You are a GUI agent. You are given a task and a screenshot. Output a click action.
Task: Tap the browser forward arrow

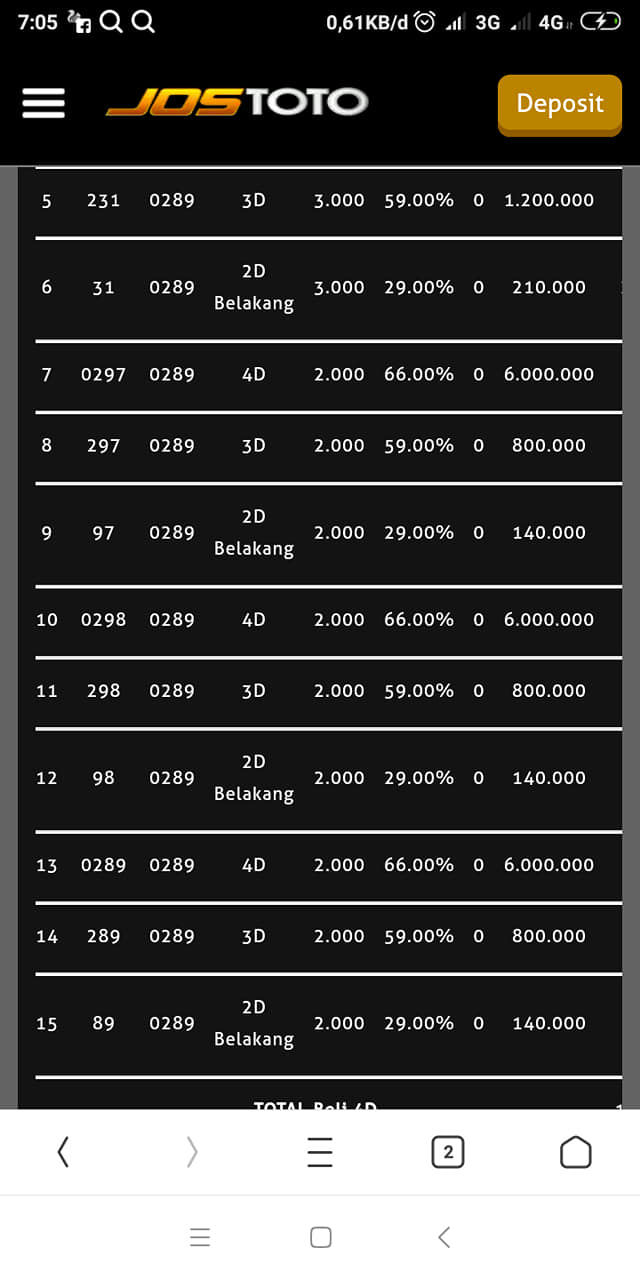(x=191, y=1153)
